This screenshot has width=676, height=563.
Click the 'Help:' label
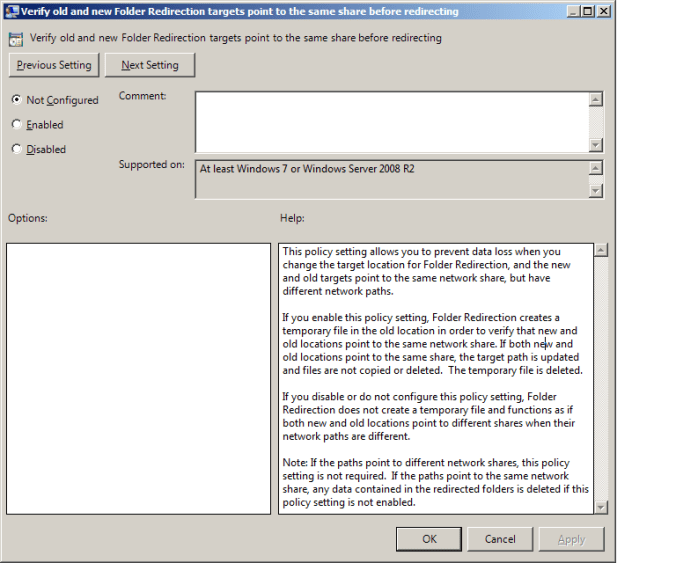tap(292, 218)
